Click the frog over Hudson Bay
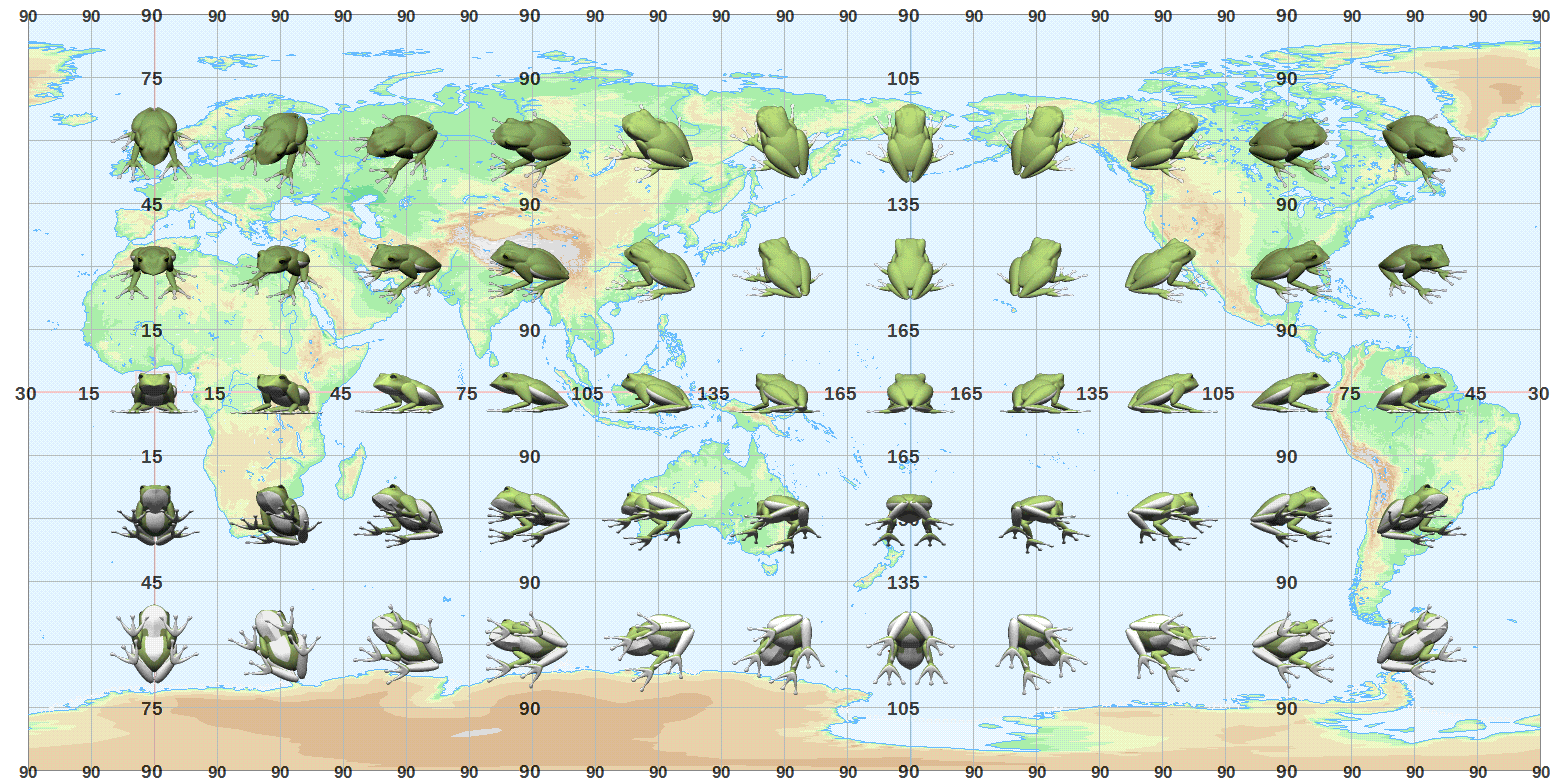This screenshot has height=782, width=1556. tap(1287, 141)
